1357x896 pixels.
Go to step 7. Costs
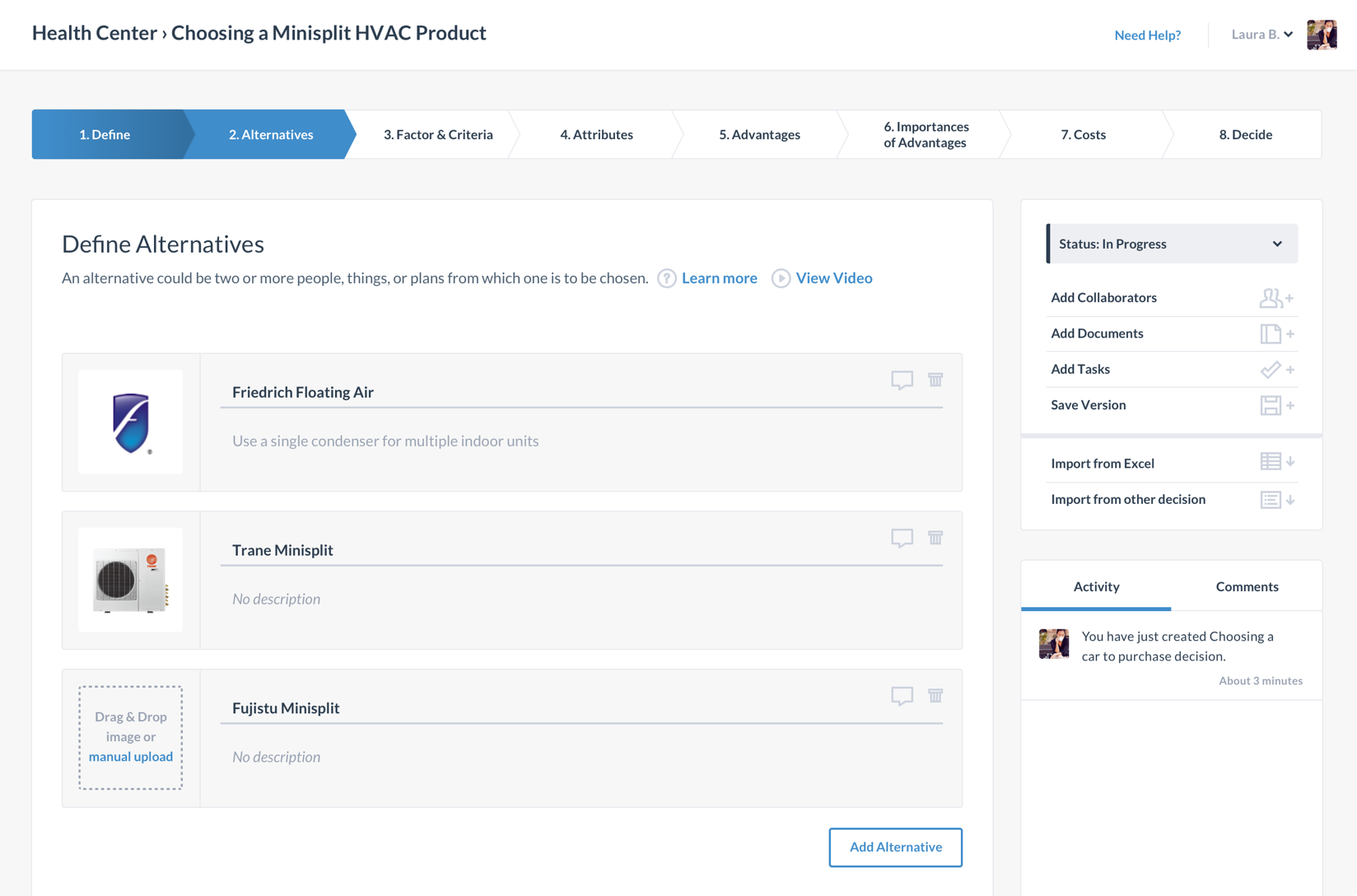pos(1084,134)
